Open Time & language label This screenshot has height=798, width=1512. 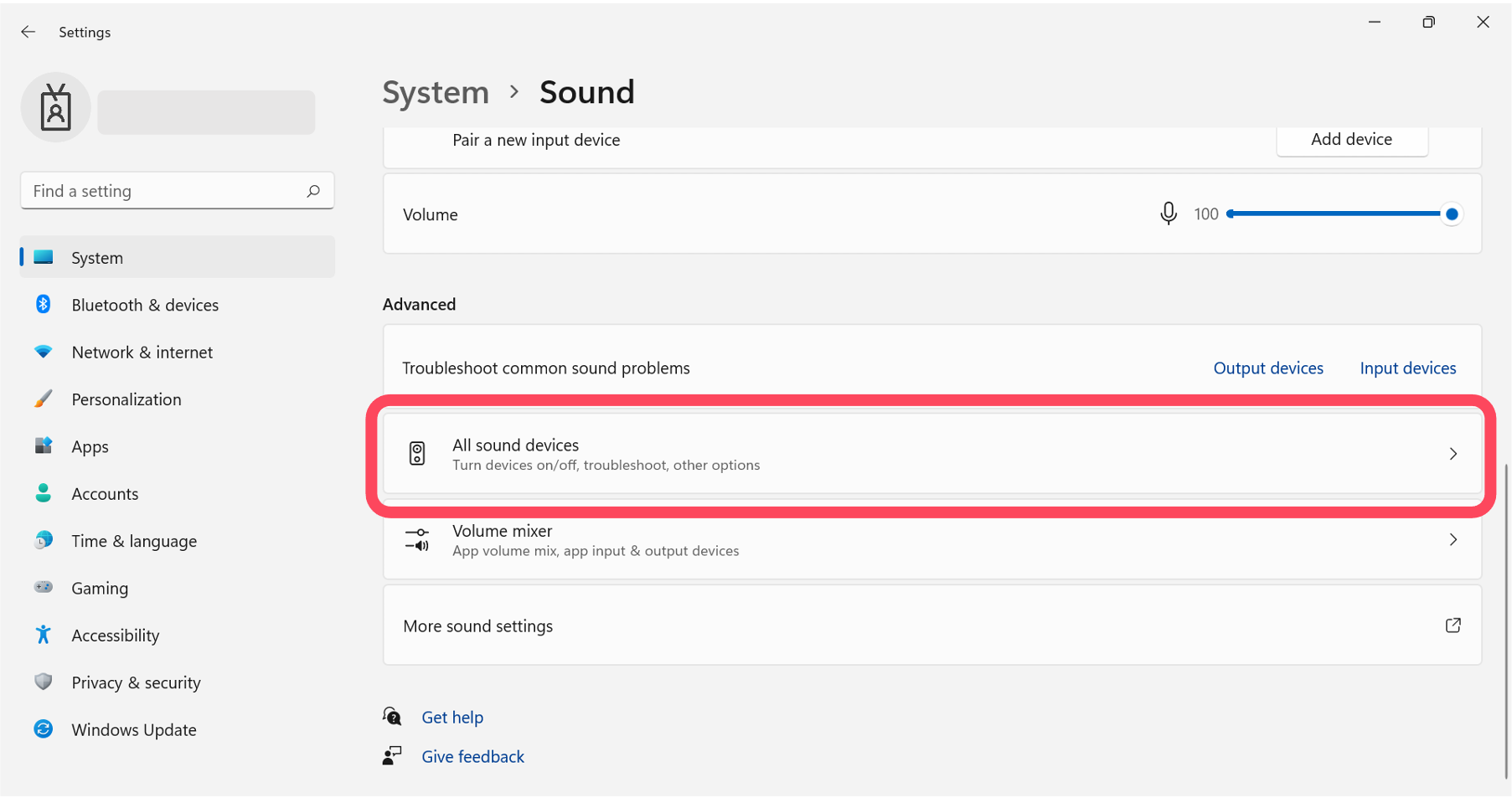click(x=134, y=541)
